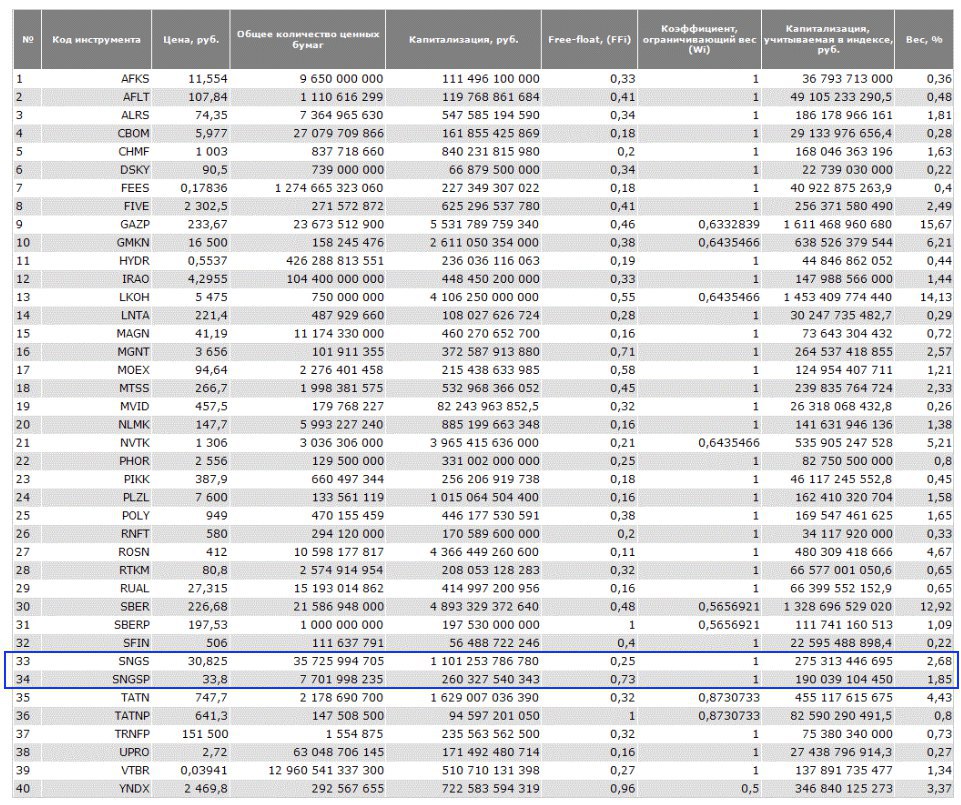961x805 pixels.
Task: Click SNGSP free-float value 0,73
Action: tap(623, 679)
